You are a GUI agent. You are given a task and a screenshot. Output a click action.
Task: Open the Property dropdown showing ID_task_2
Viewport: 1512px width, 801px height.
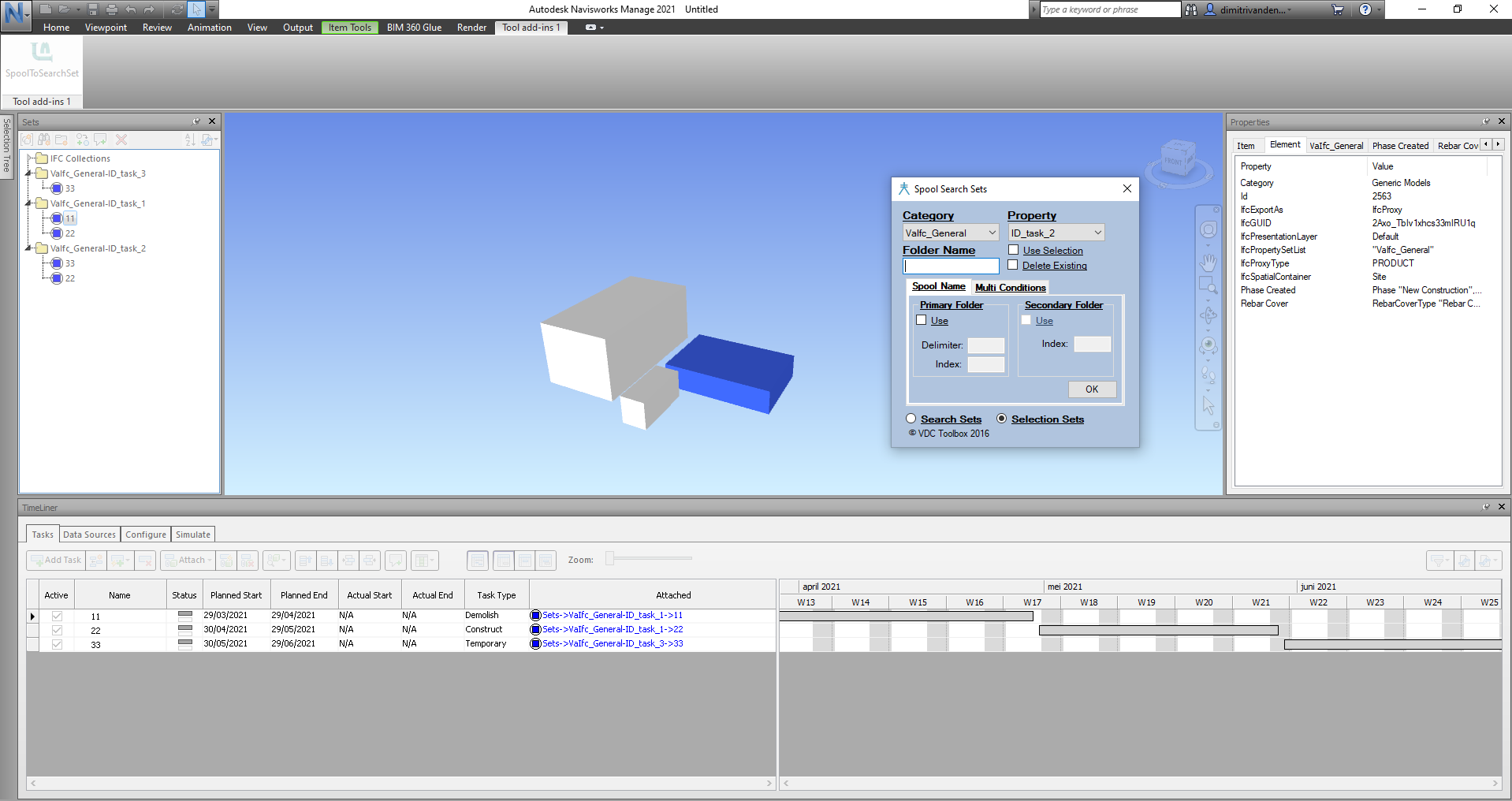(1055, 232)
